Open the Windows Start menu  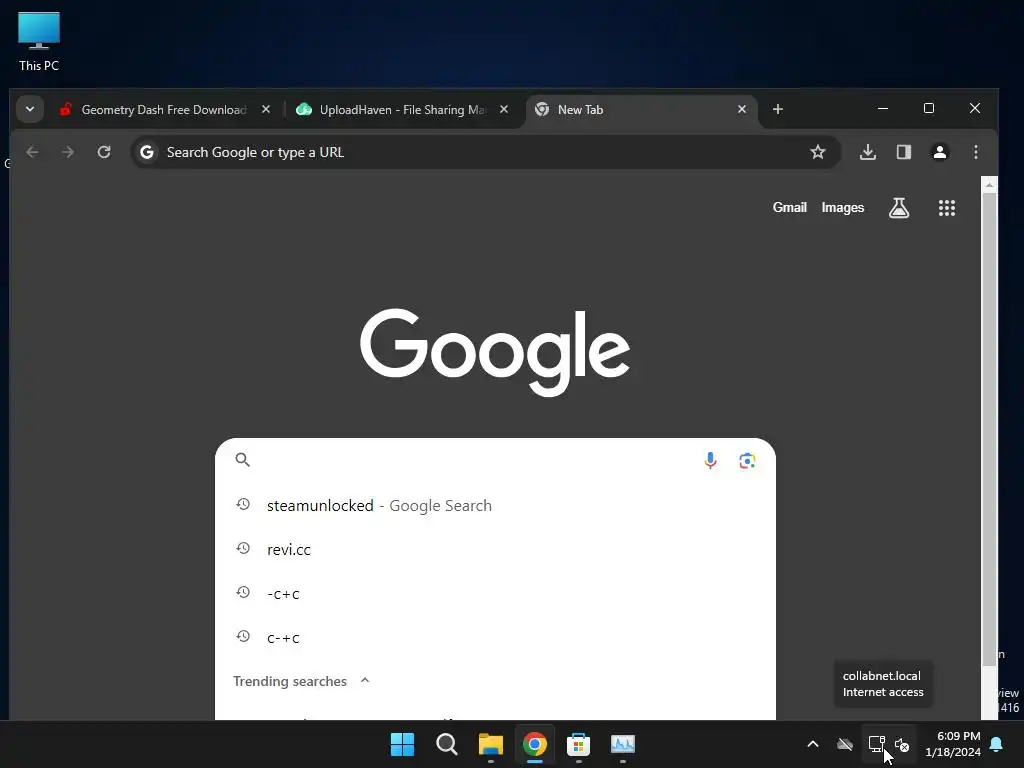point(402,744)
